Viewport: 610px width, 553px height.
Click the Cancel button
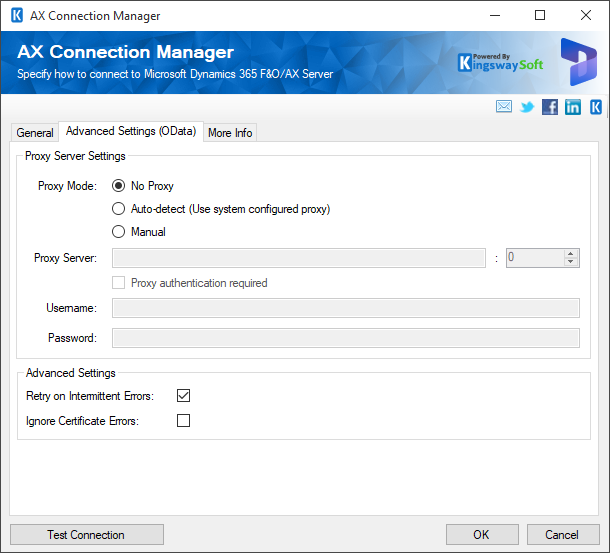[x=563, y=535]
